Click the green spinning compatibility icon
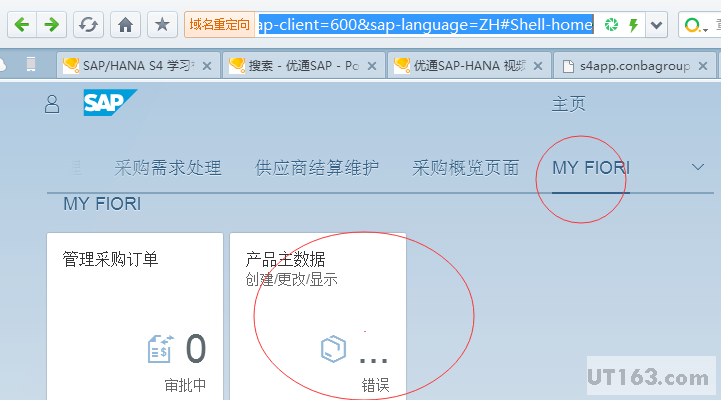 [x=611, y=24]
